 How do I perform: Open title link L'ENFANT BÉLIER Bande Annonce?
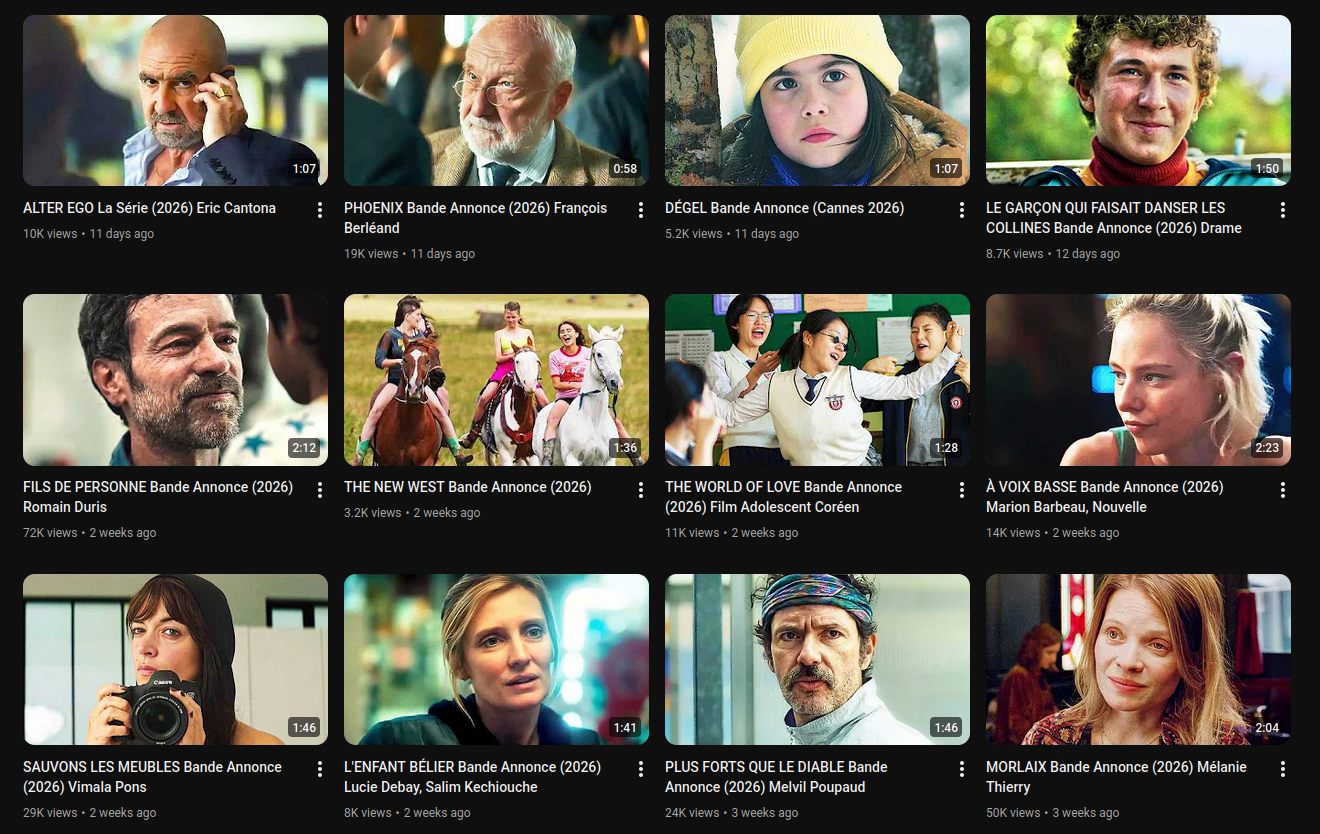pos(472,777)
